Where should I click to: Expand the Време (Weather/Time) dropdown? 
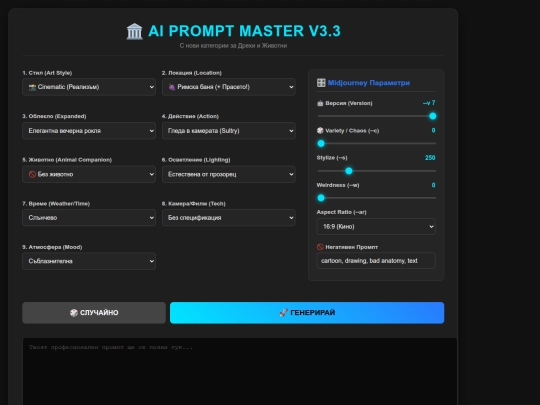coord(89,218)
